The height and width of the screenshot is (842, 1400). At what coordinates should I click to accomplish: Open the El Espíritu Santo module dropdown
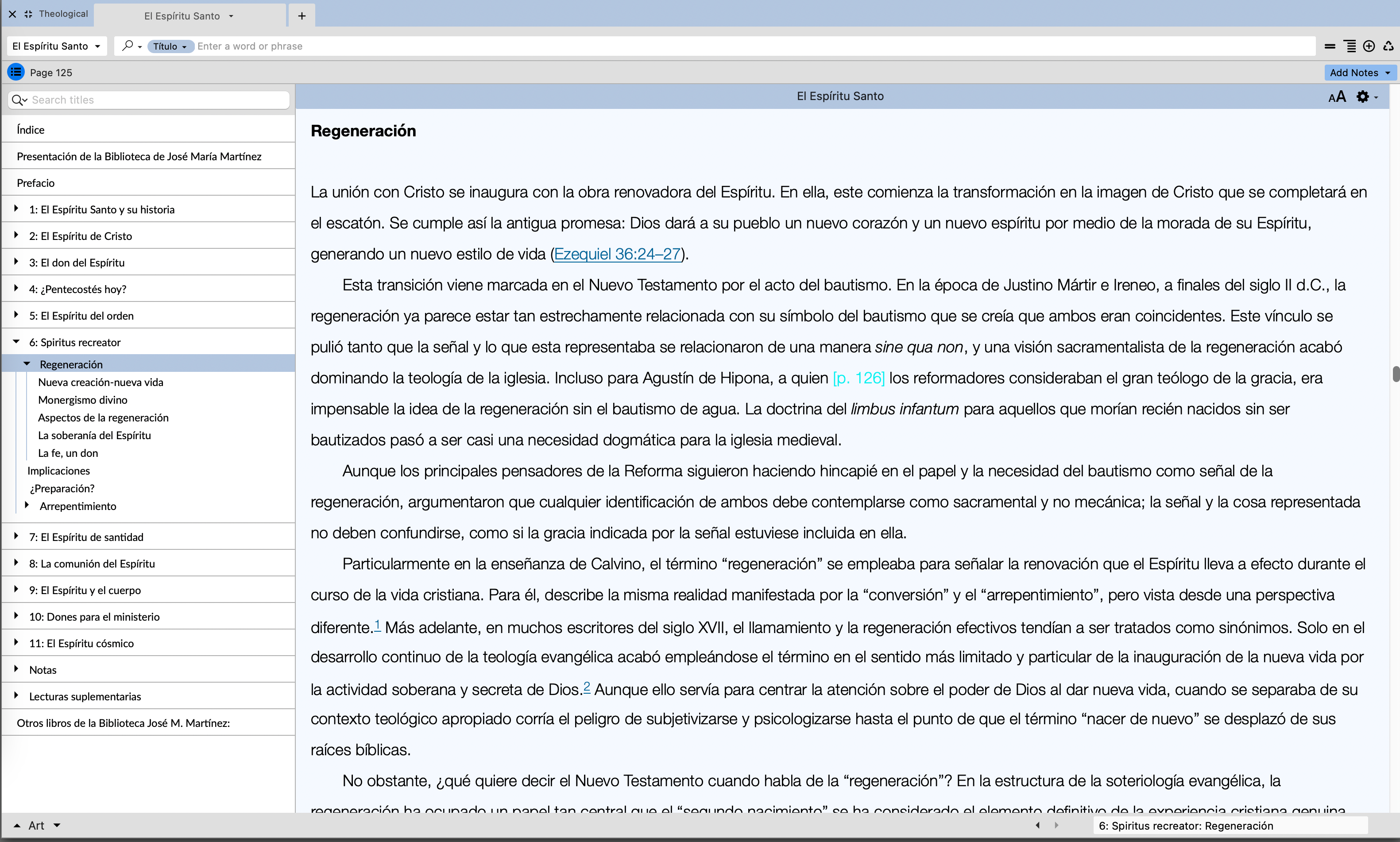pos(56,46)
